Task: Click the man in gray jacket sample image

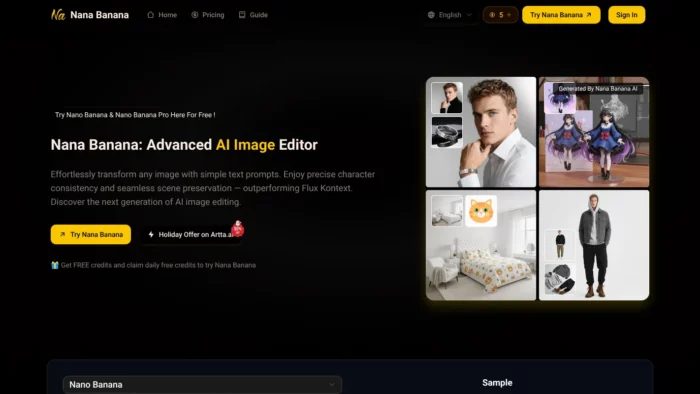Action: 594,245
